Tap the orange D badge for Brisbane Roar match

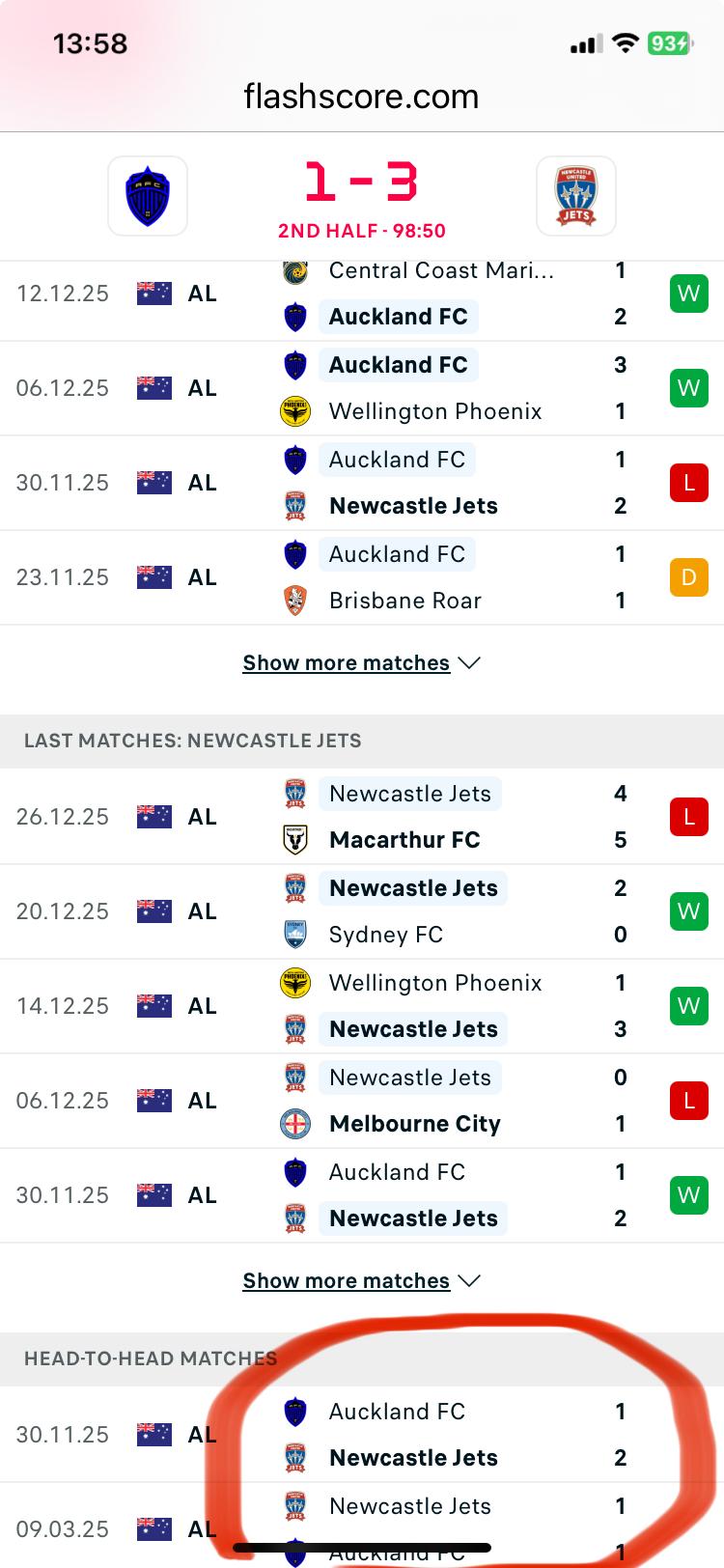tap(688, 577)
